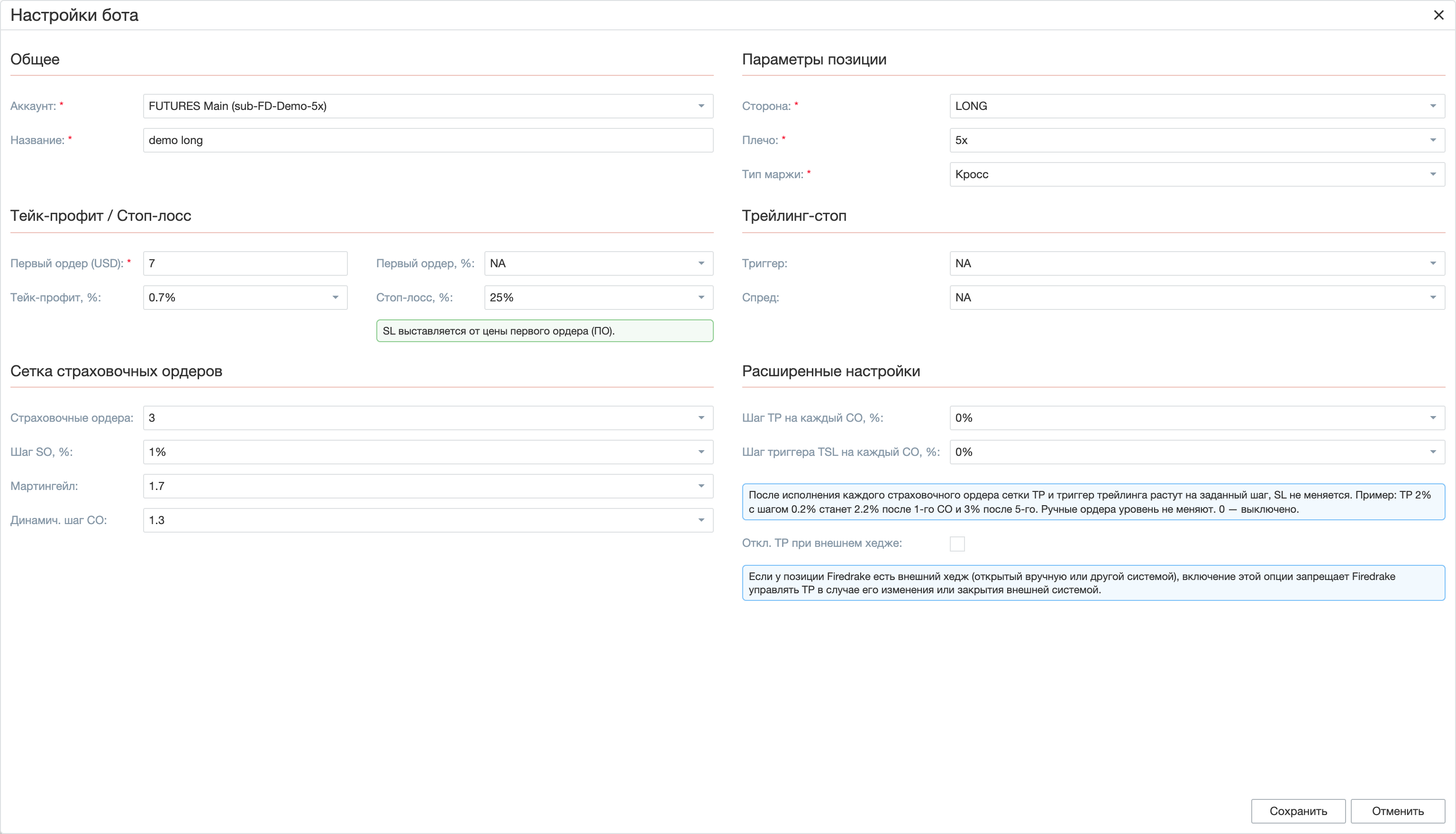The width and height of the screenshot is (1456, 834).
Task: Click the Аккаунт label
Action: [33, 106]
